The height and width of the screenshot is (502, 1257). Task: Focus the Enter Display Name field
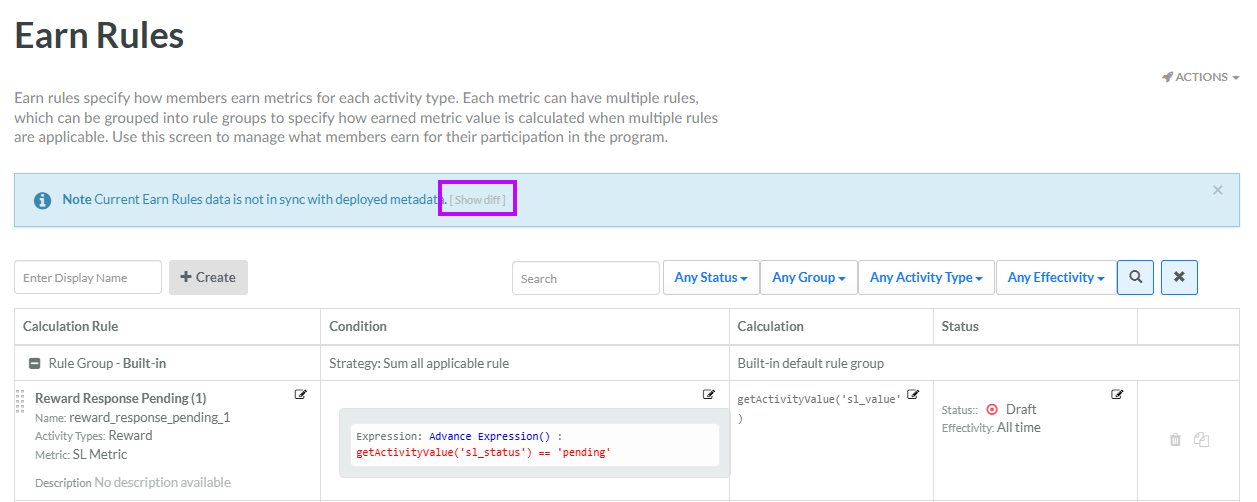coord(88,278)
